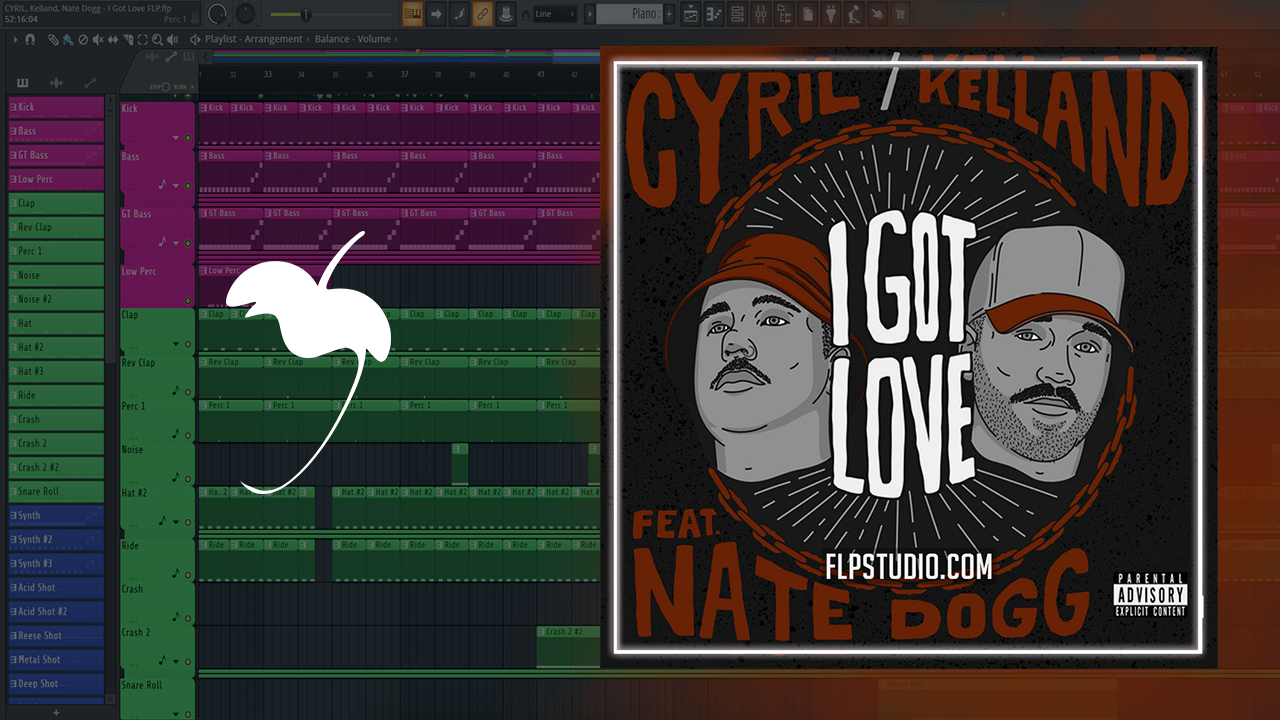The image size is (1280, 720).
Task: Mute the Kick track
Action: click(188, 138)
